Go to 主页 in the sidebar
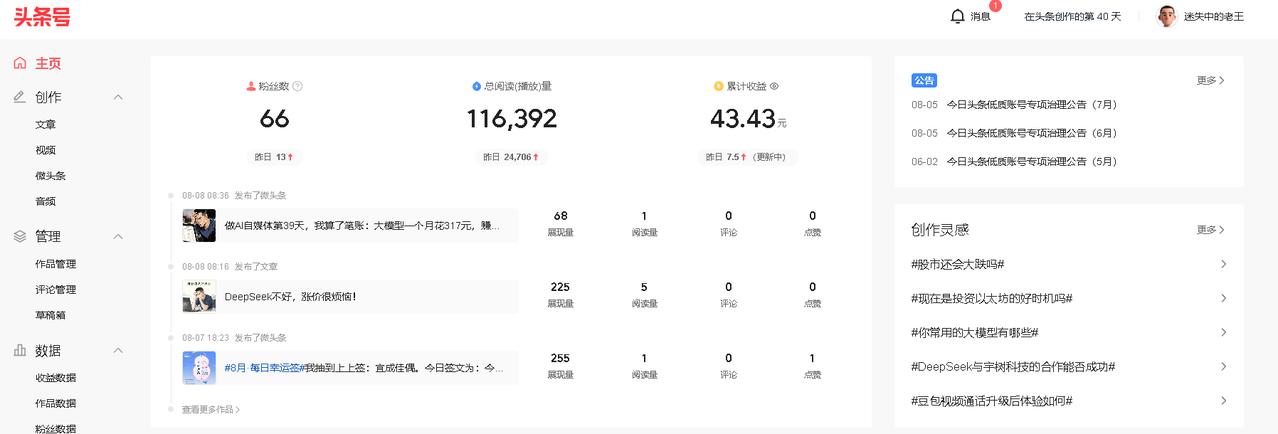The image size is (1278, 434). 48,63
